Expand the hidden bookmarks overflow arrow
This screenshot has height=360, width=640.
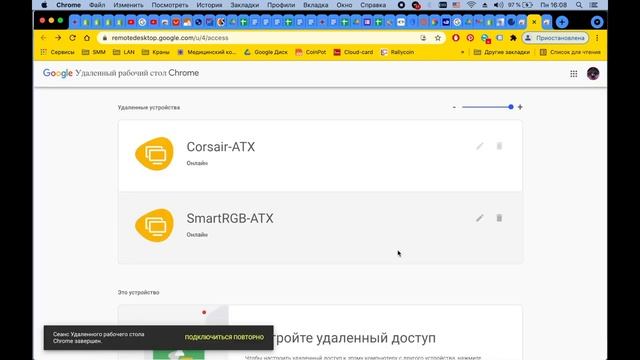point(462,52)
